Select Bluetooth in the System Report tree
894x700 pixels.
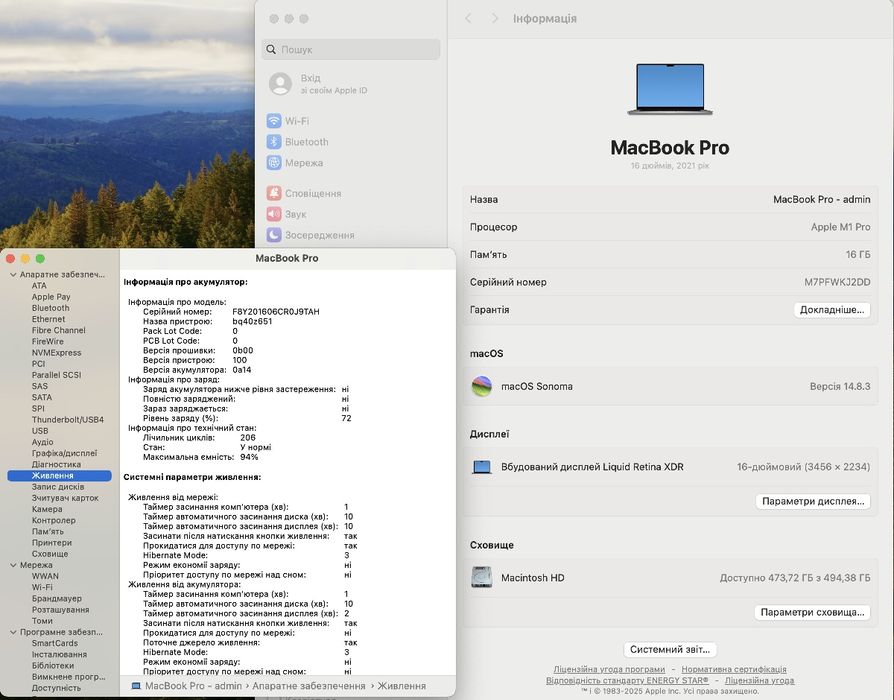50,308
